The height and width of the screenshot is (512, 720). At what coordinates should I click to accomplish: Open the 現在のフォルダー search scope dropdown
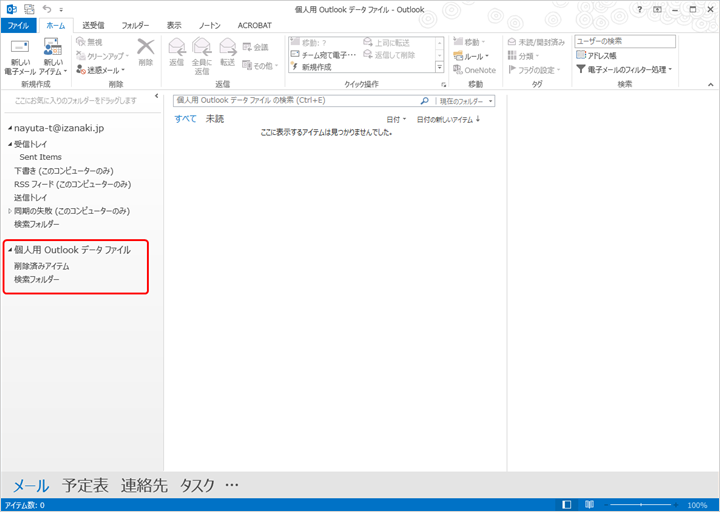pyautogui.click(x=466, y=101)
